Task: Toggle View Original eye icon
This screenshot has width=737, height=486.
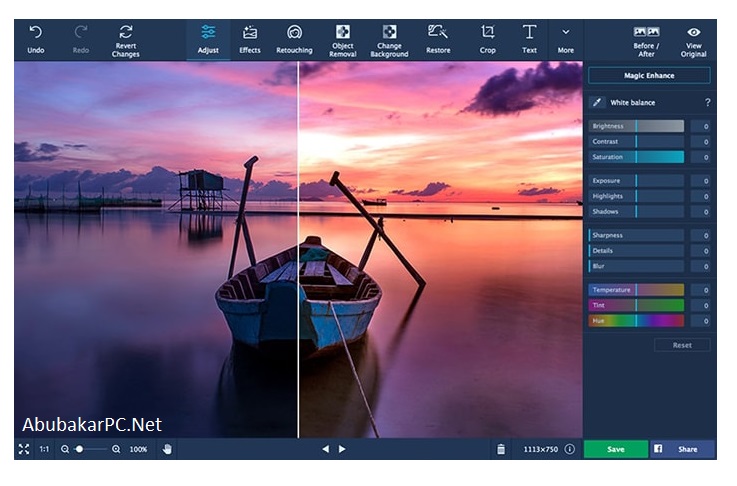Action: click(x=694, y=32)
